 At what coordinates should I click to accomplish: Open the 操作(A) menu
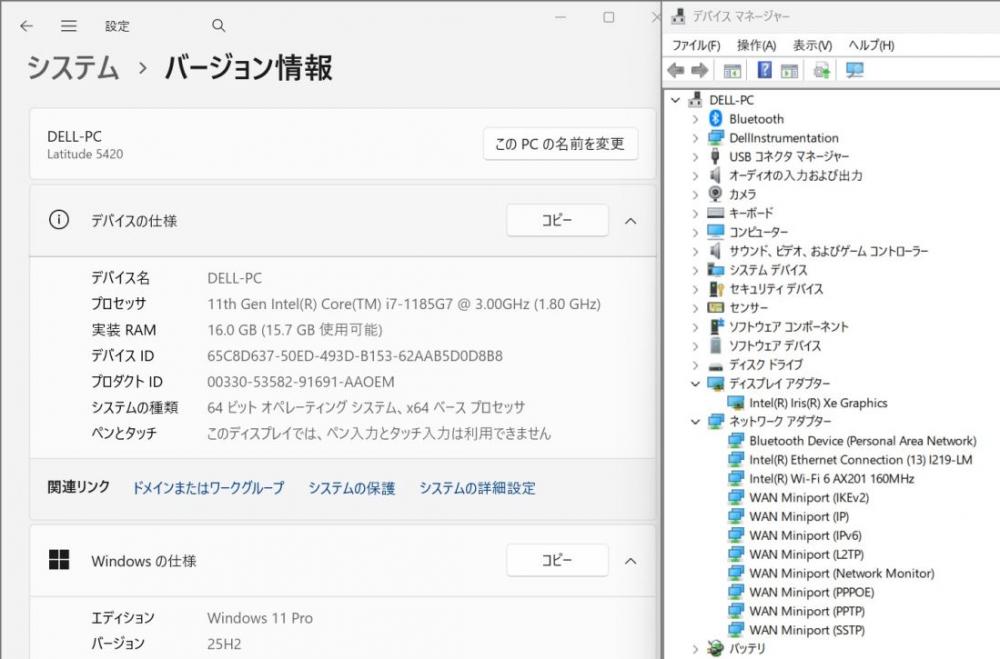coord(756,45)
